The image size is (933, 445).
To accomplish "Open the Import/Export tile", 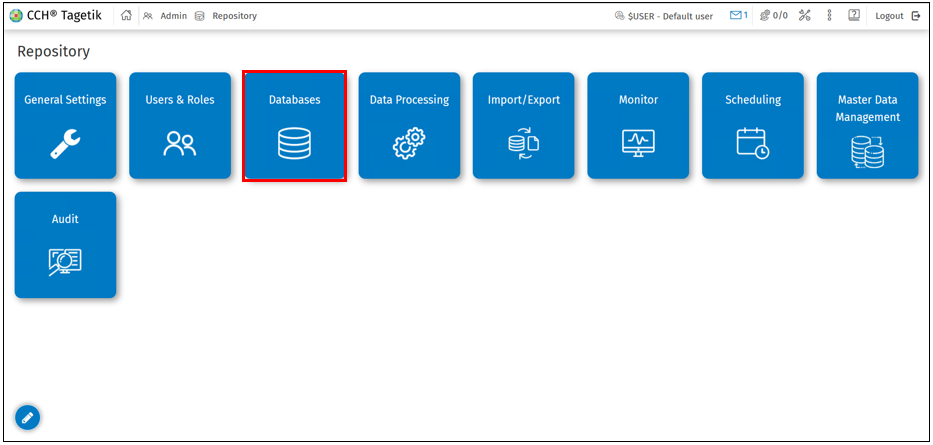I will [524, 126].
